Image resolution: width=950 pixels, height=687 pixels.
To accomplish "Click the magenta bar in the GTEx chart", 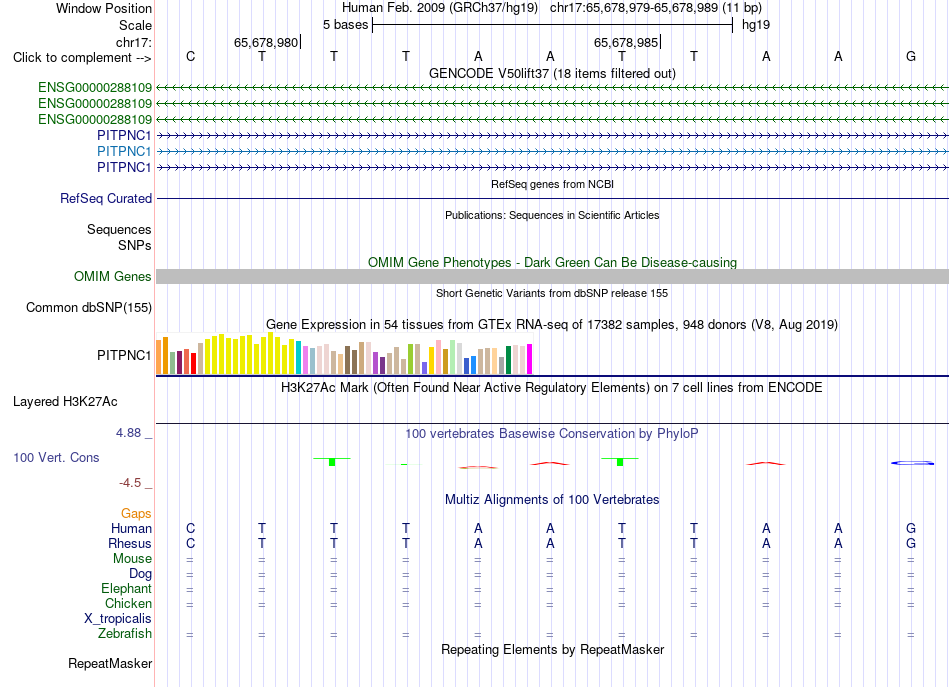I will pyautogui.click(x=530, y=359).
